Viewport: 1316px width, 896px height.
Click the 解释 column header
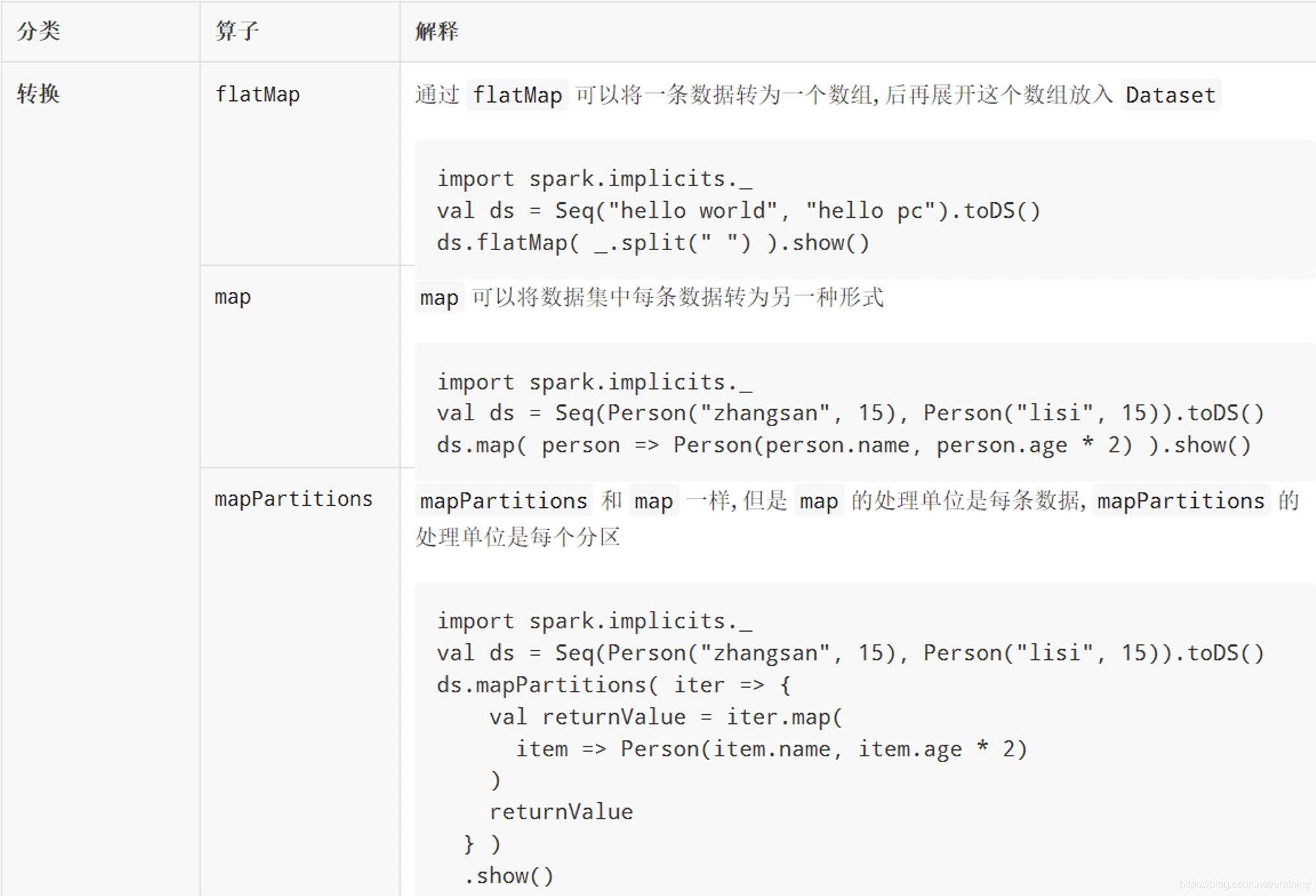click(436, 31)
